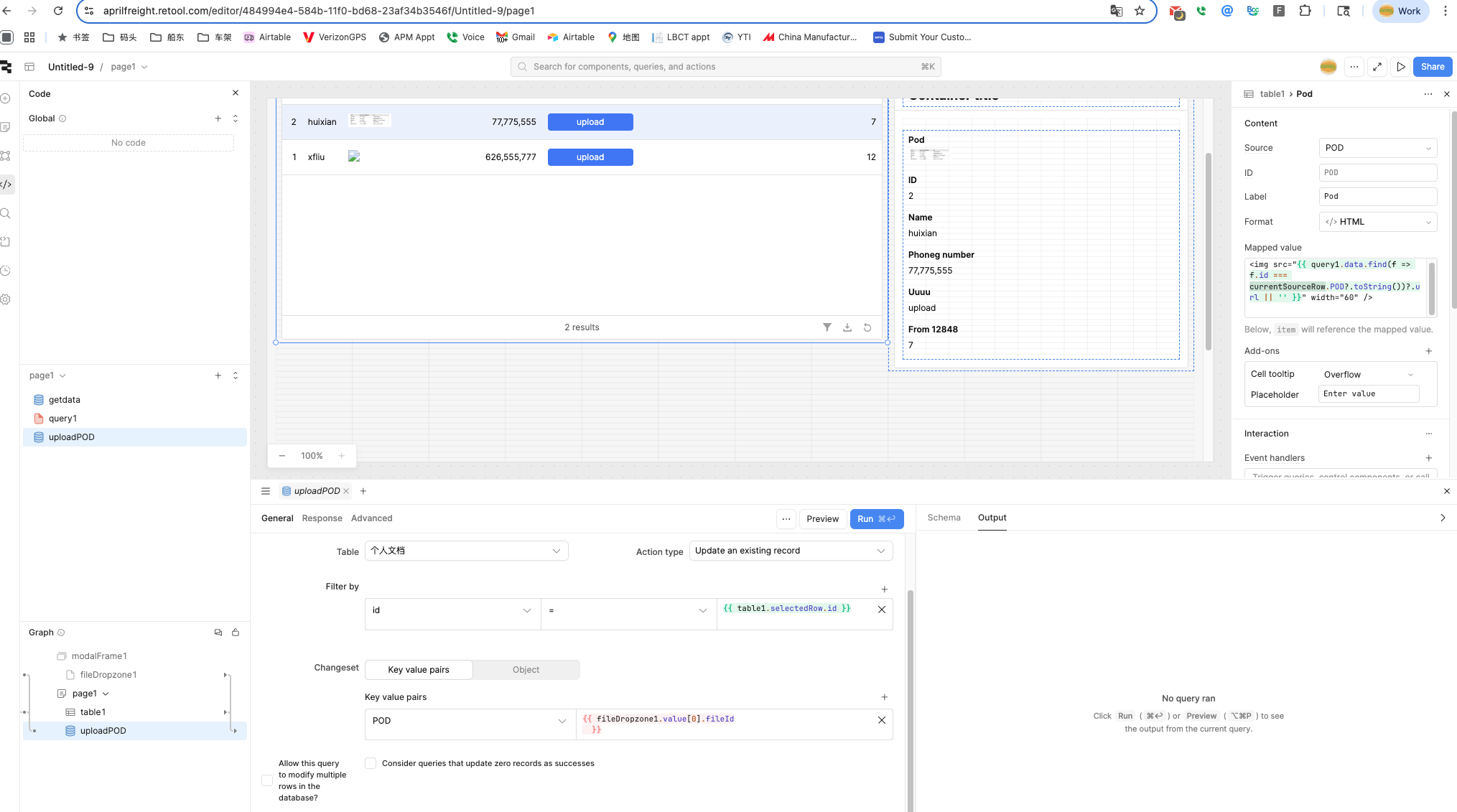Run the uploadPOD query
Screen dimensions: 1457x812
[876, 519]
